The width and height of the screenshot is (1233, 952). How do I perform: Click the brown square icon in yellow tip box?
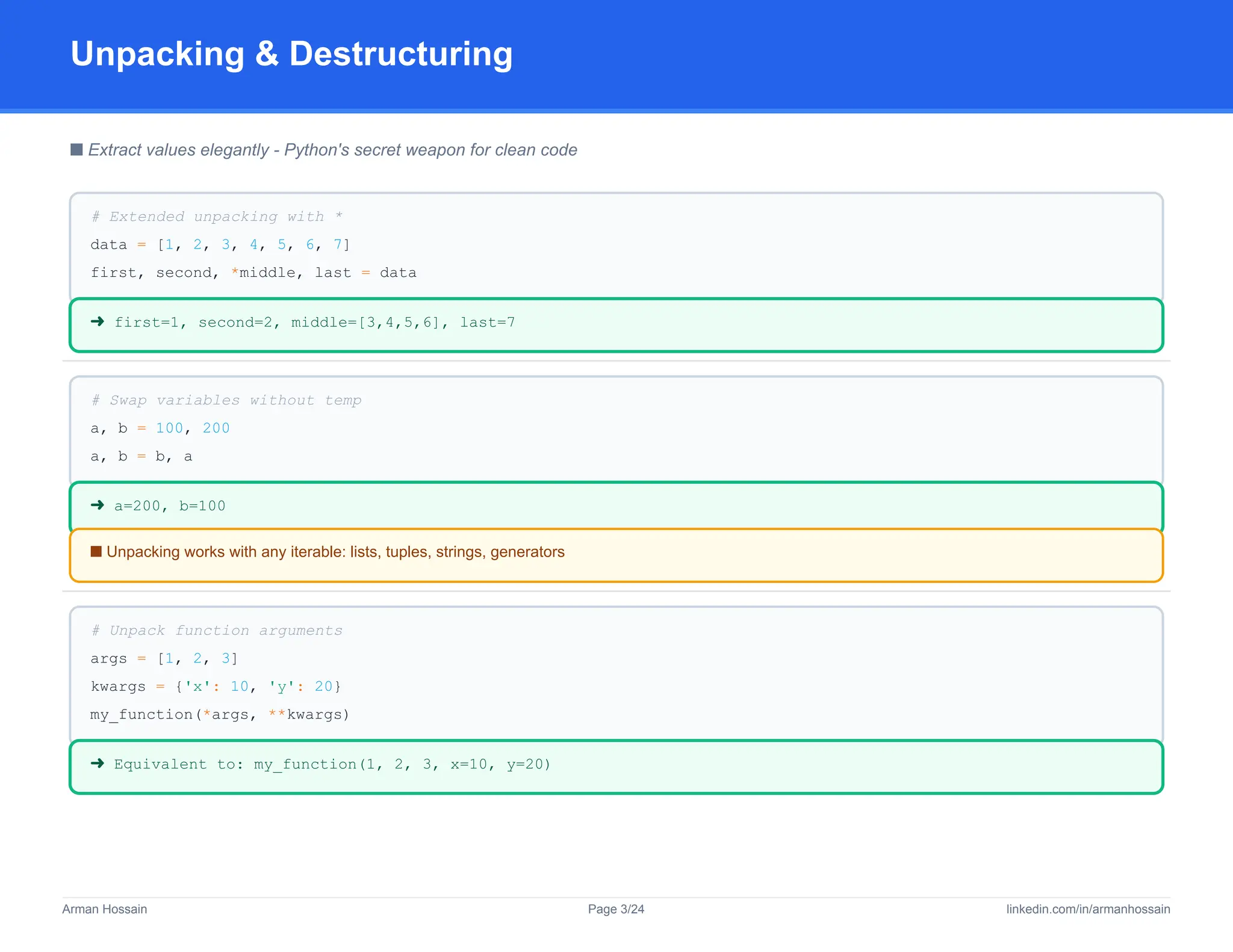(96, 552)
